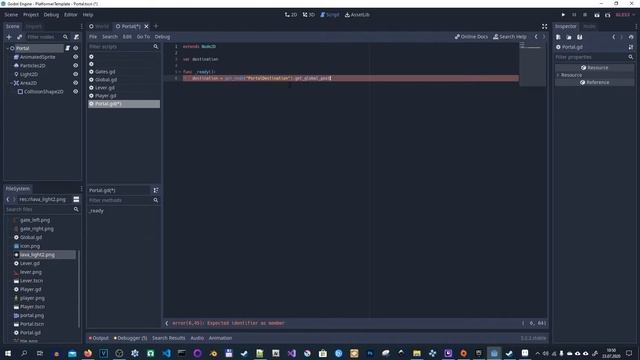Add a new node in Scene dock

tap(9, 37)
